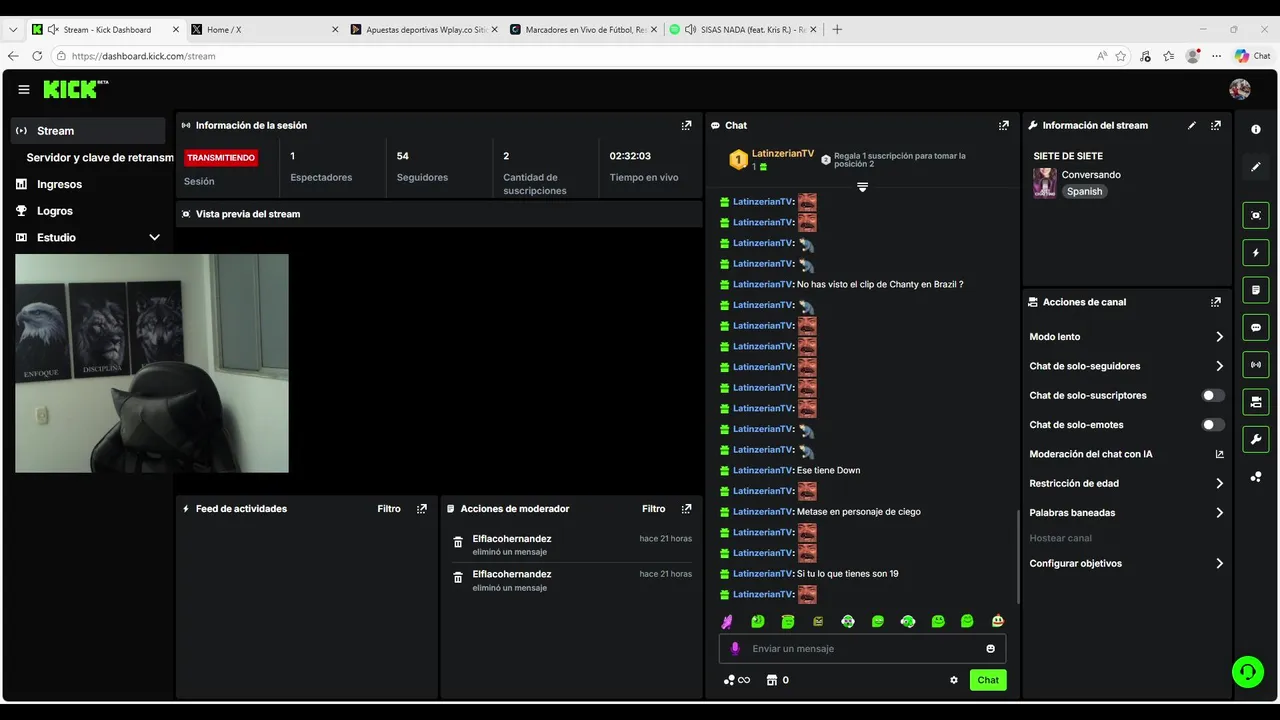1280x720 pixels.
Task: Select the clown emote in quick emotes
Action: click(x=998, y=621)
